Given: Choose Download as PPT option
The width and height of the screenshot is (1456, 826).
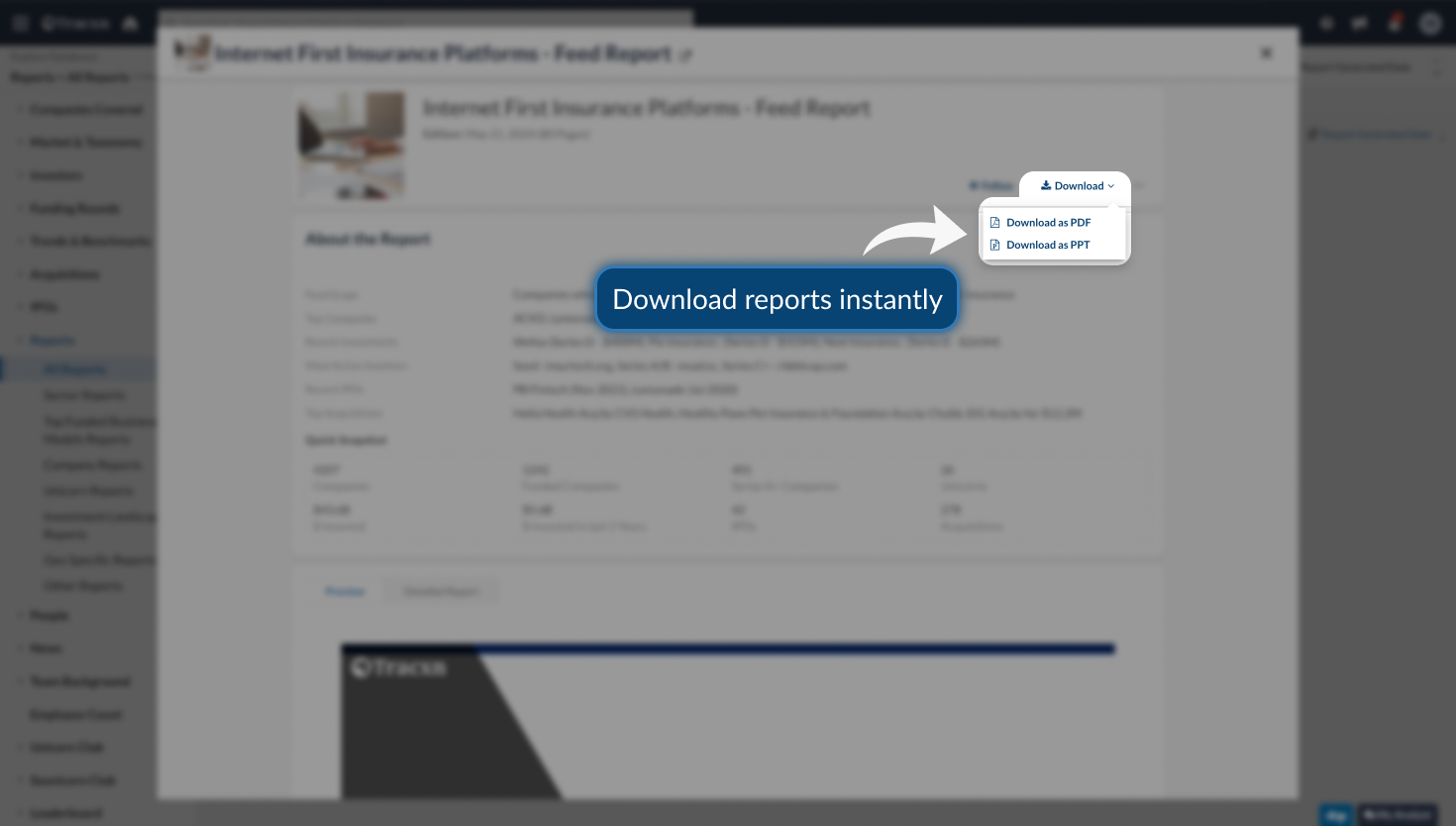Looking at the screenshot, I should coord(1047,245).
